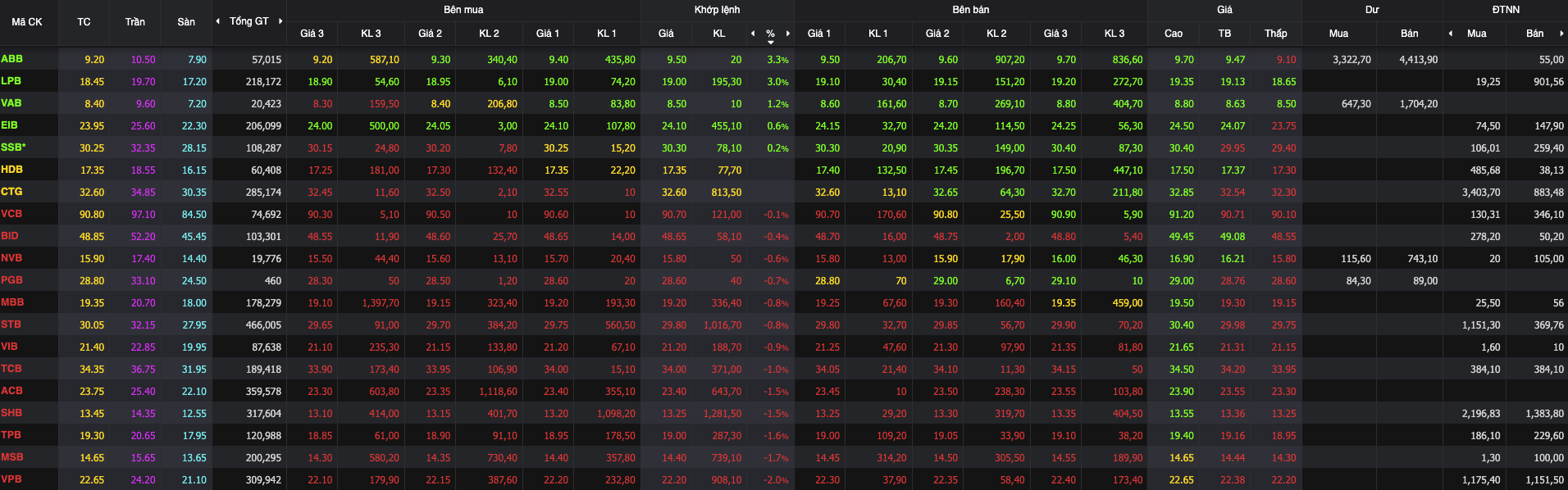Click the left arrow before ĐTNN Mua header
1568x490 pixels.
tap(1451, 34)
